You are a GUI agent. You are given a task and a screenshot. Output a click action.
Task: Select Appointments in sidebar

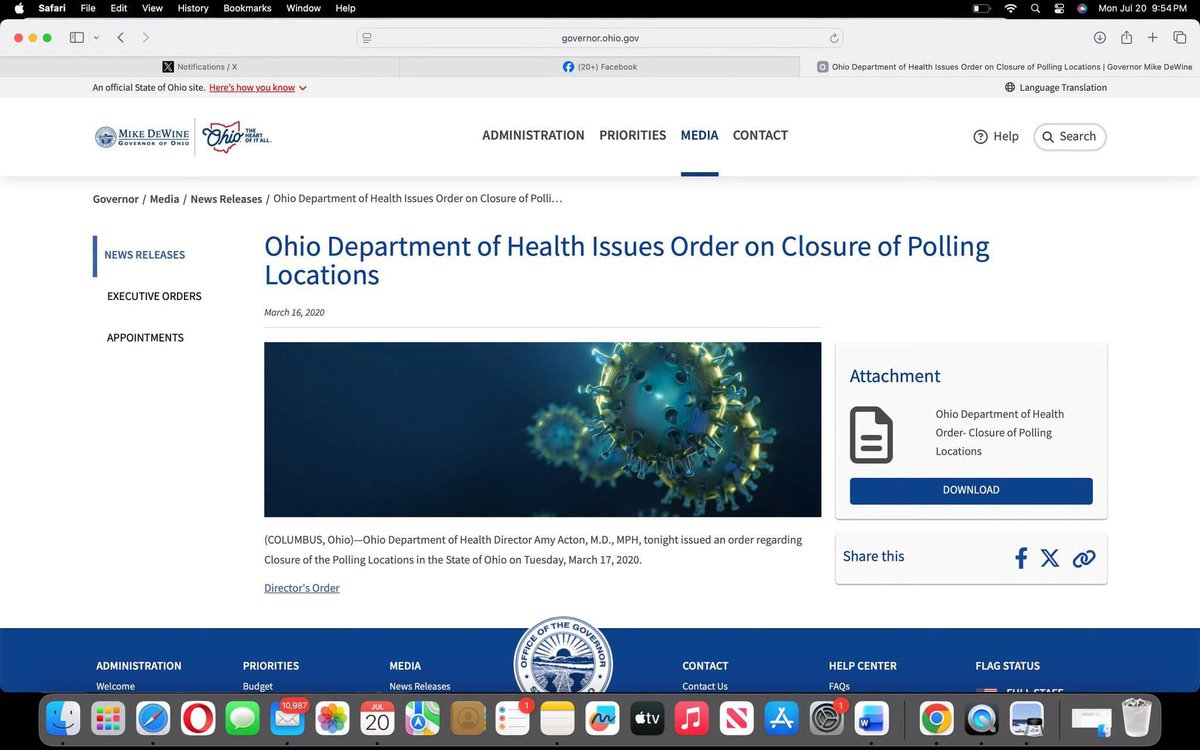[x=145, y=338]
